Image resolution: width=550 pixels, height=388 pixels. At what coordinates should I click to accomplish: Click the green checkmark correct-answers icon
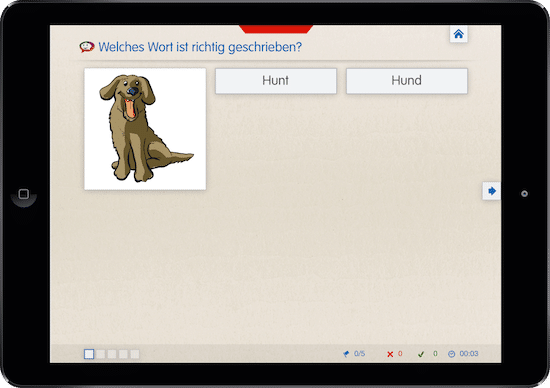(x=421, y=354)
